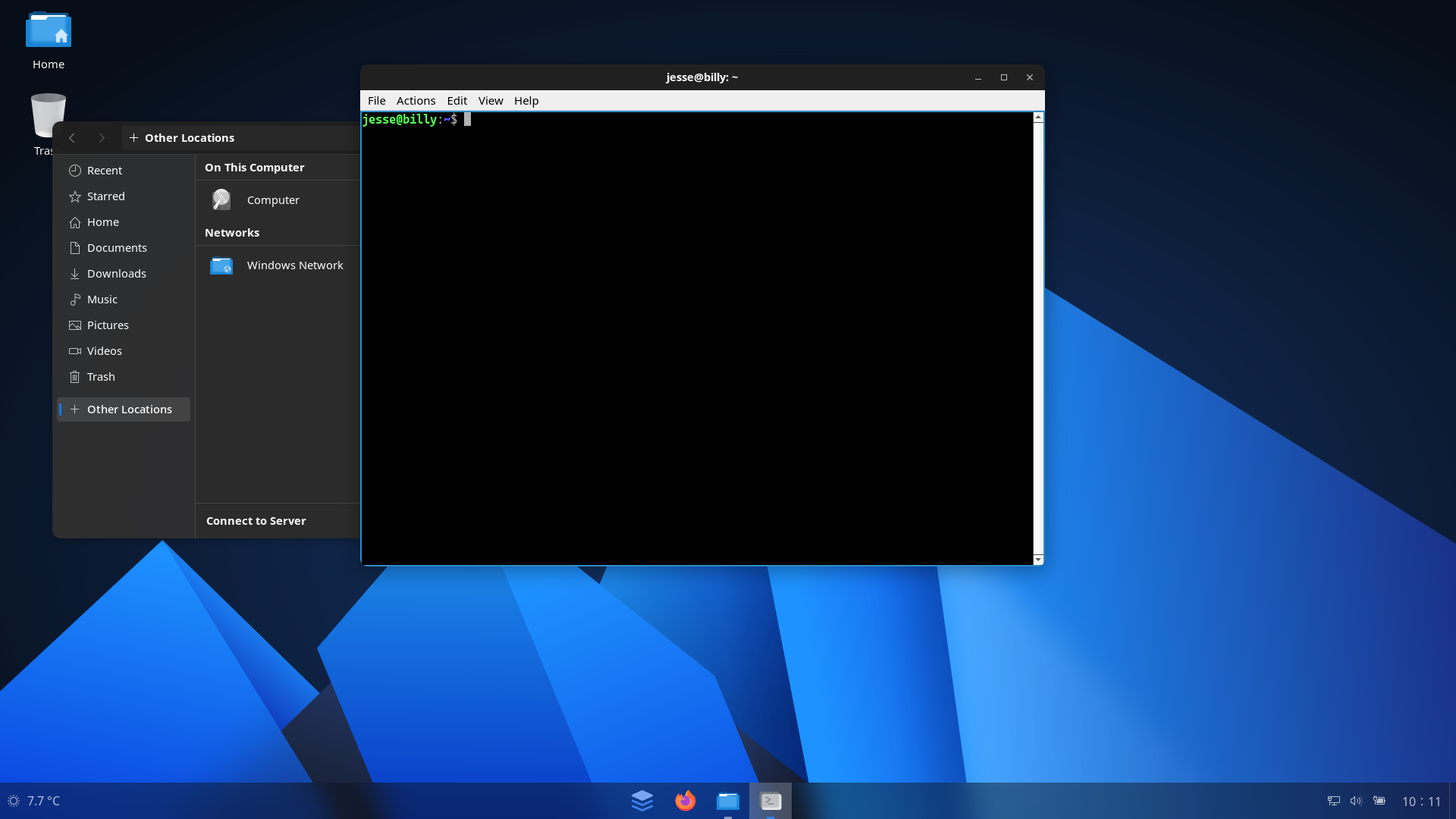Viewport: 1456px width, 819px height.
Task: Click the Trash bin icon in sidebar
Action: (x=74, y=377)
